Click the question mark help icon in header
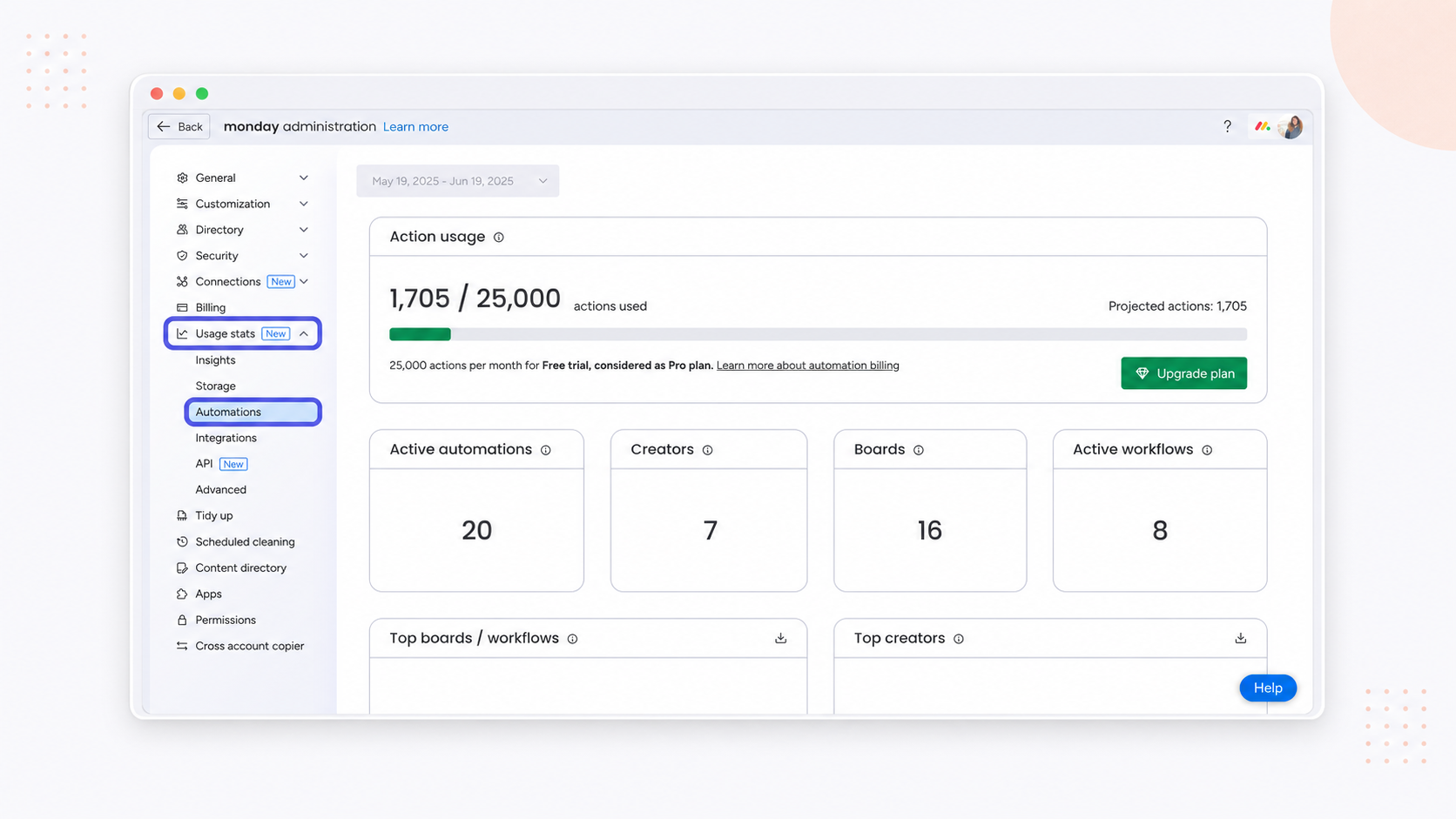This screenshot has width=1456, height=819. [1228, 127]
